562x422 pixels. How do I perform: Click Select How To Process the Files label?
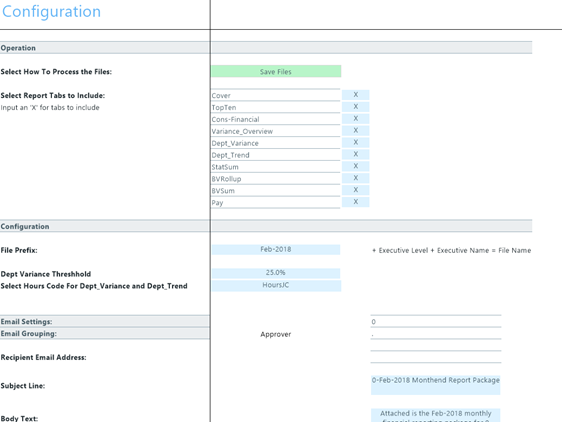(56, 72)
